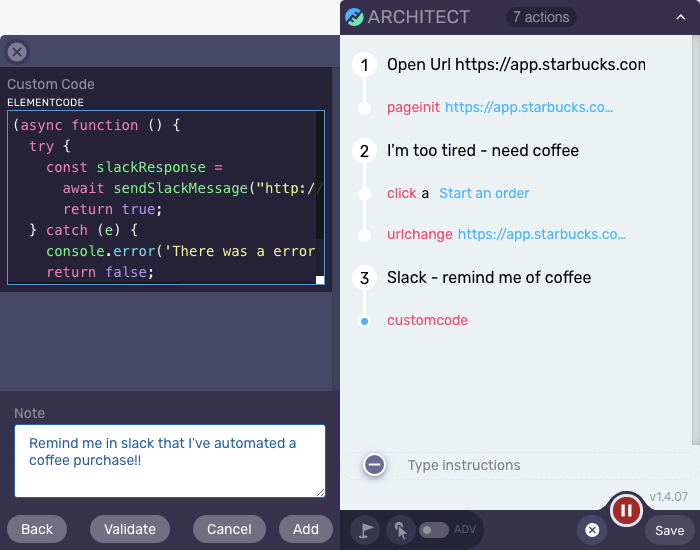Click the Cancel button
The image size is (700, 550).
click(x=229, y=529)
